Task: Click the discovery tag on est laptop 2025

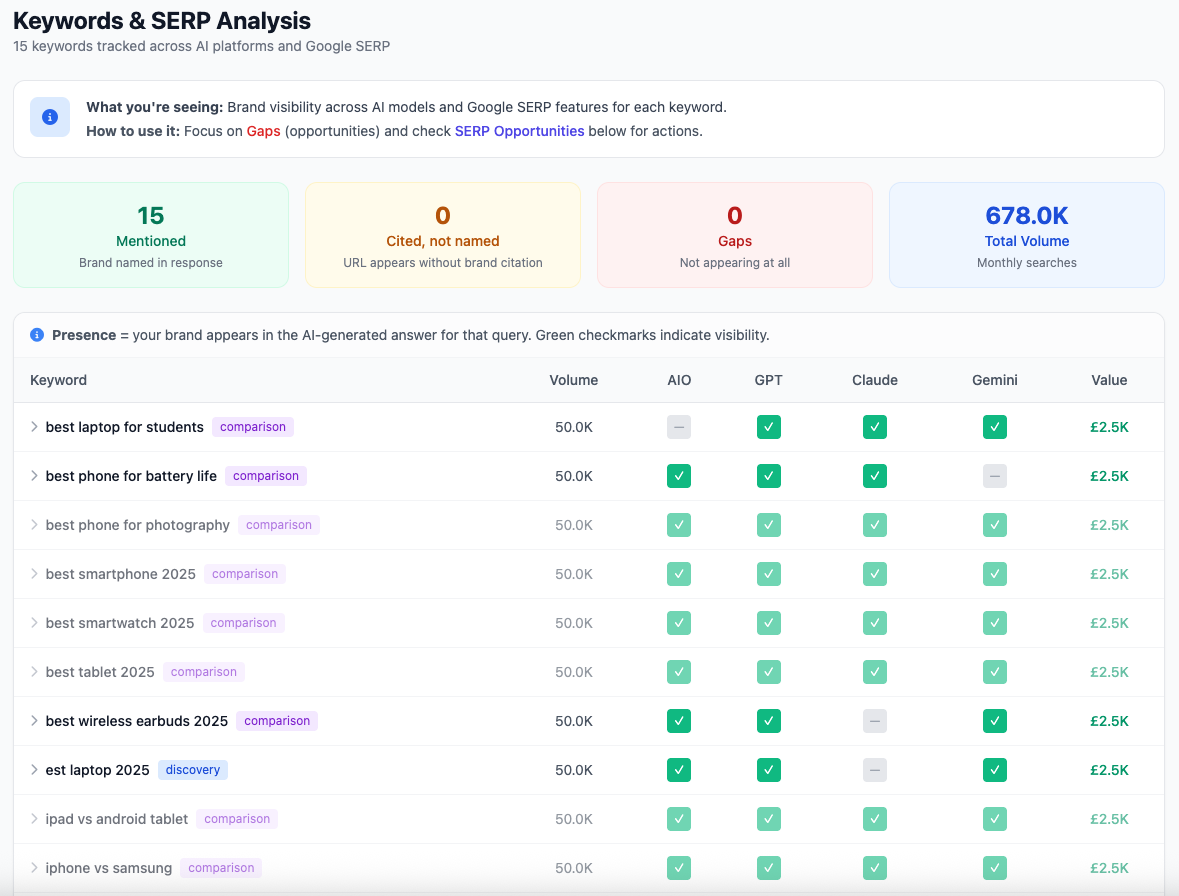Action: coord(192,769)
